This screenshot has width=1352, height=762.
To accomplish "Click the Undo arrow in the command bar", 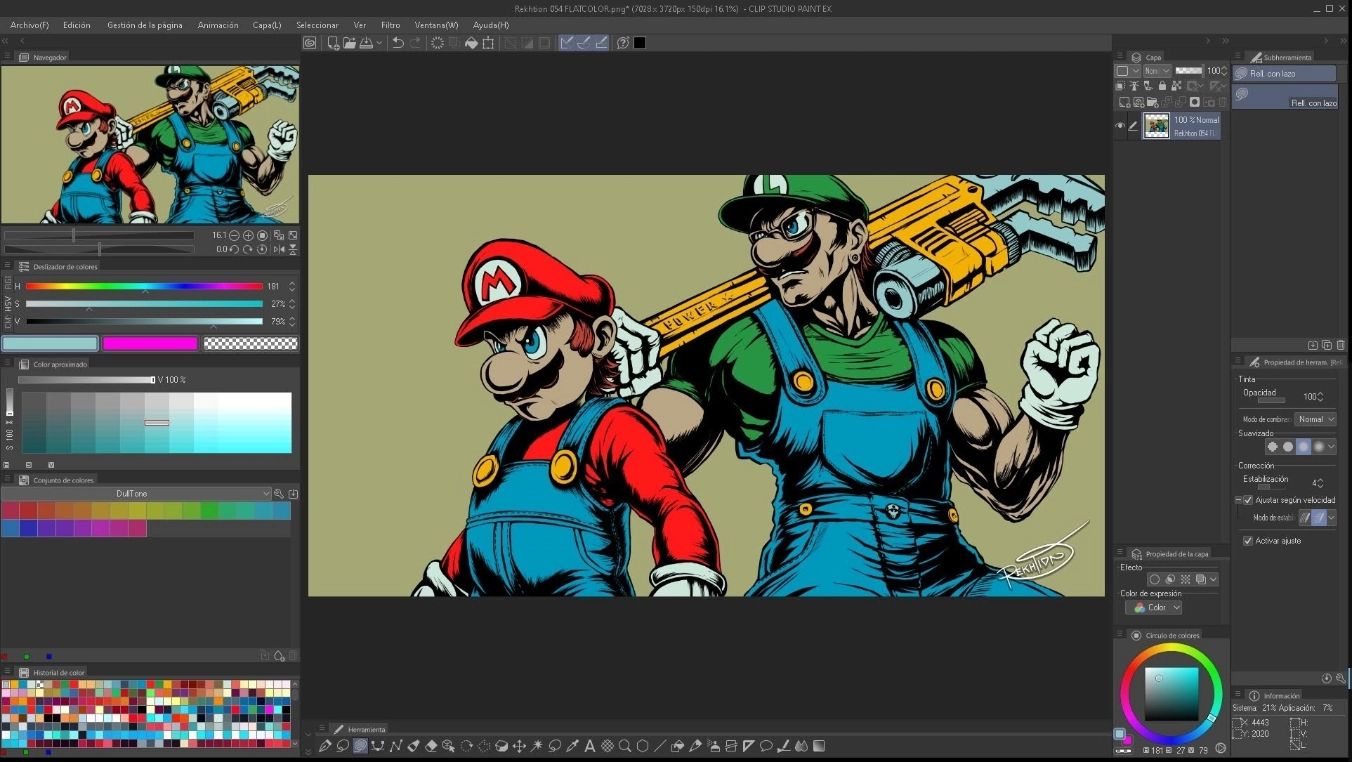I will [x=398, y=43].
